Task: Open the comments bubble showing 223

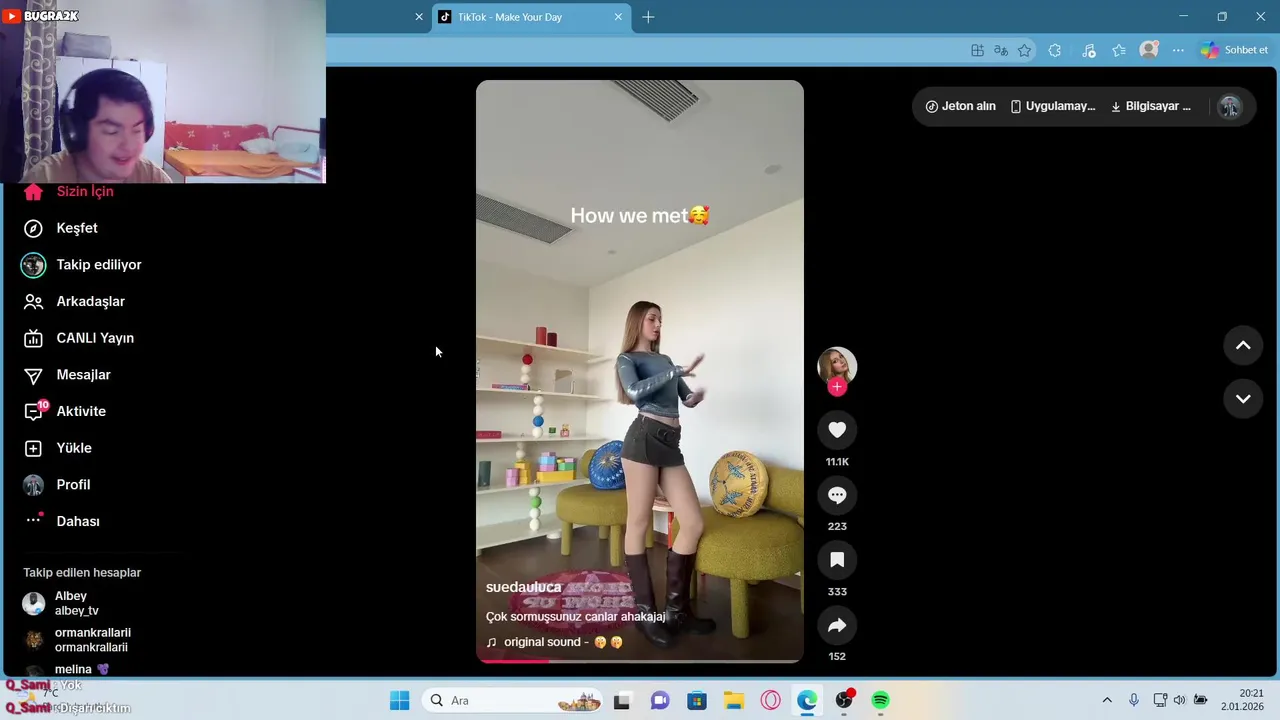Action: pos(837,495)
